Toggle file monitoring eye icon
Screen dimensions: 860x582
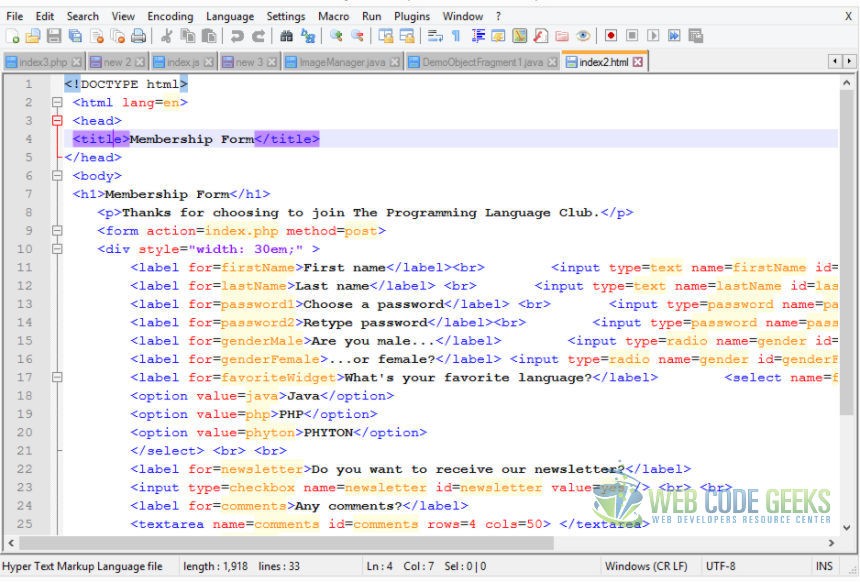coord(583,36)
